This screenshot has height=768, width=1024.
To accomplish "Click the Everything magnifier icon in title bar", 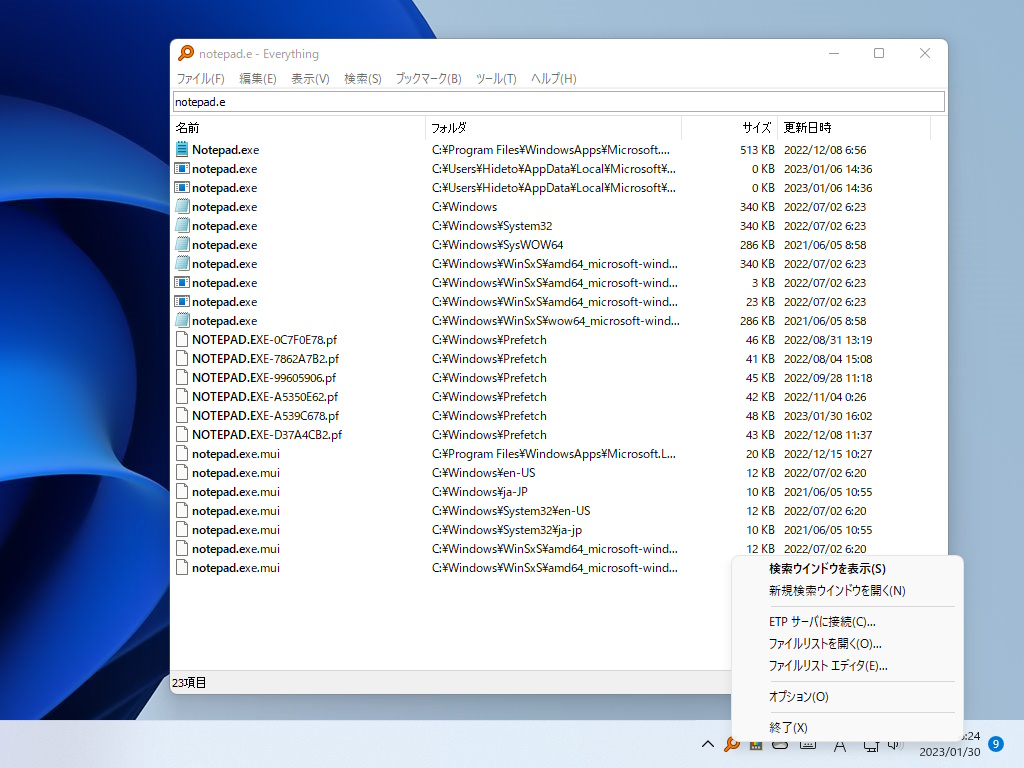I will (186, 53).
